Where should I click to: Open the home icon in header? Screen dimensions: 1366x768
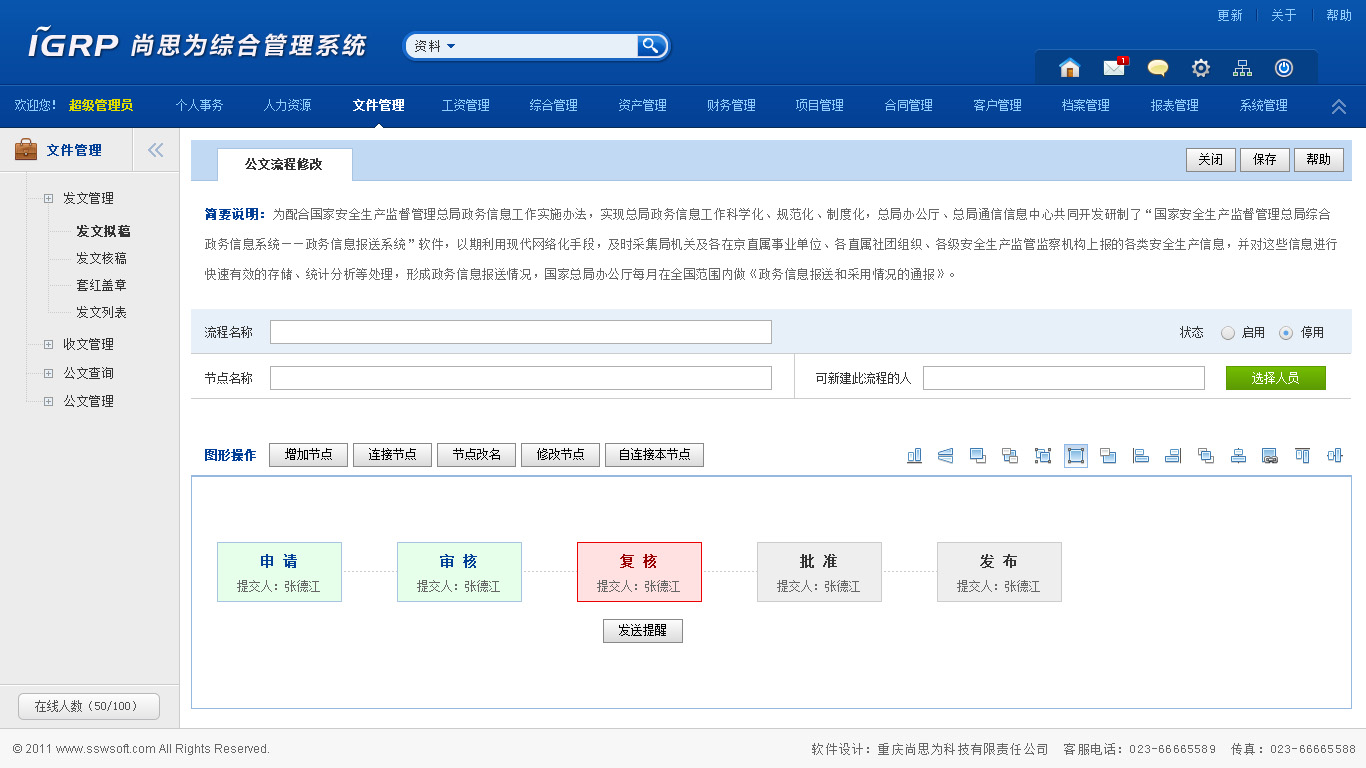pos(1069,68)
